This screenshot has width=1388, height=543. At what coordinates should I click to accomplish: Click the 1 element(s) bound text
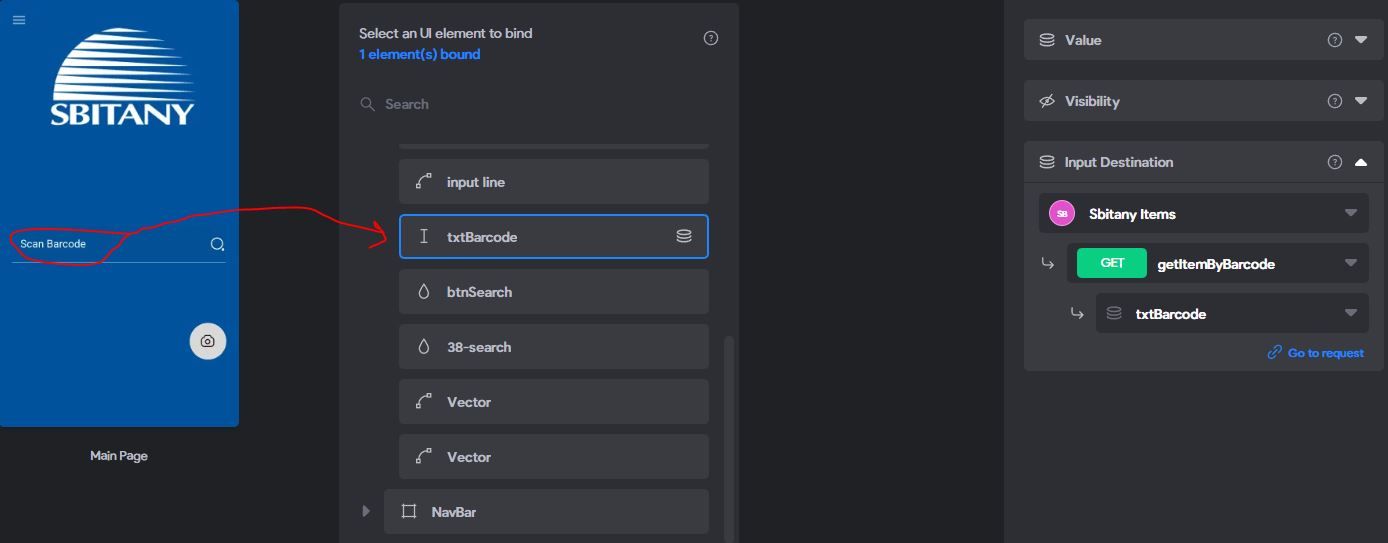[x=420, y=54]
